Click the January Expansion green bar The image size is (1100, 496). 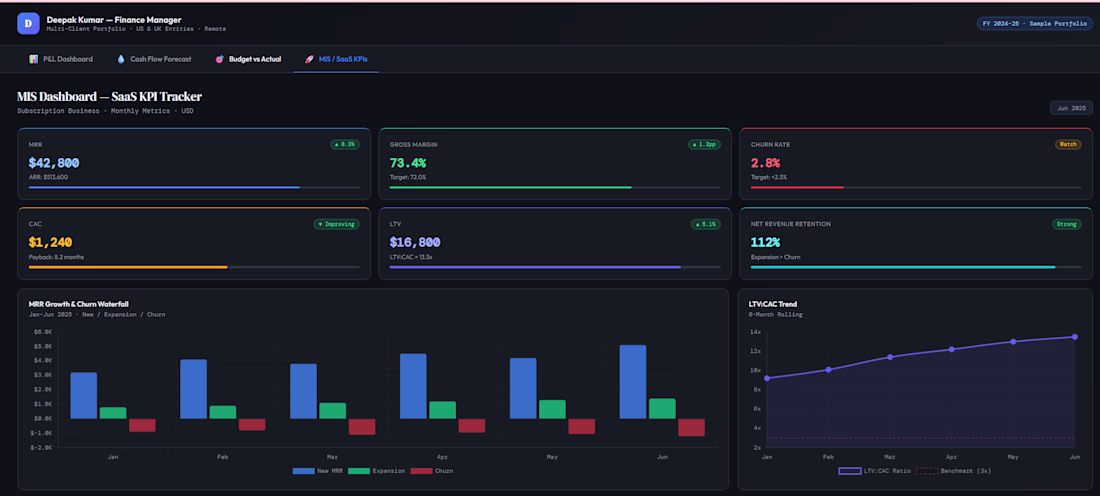(113, 413)
